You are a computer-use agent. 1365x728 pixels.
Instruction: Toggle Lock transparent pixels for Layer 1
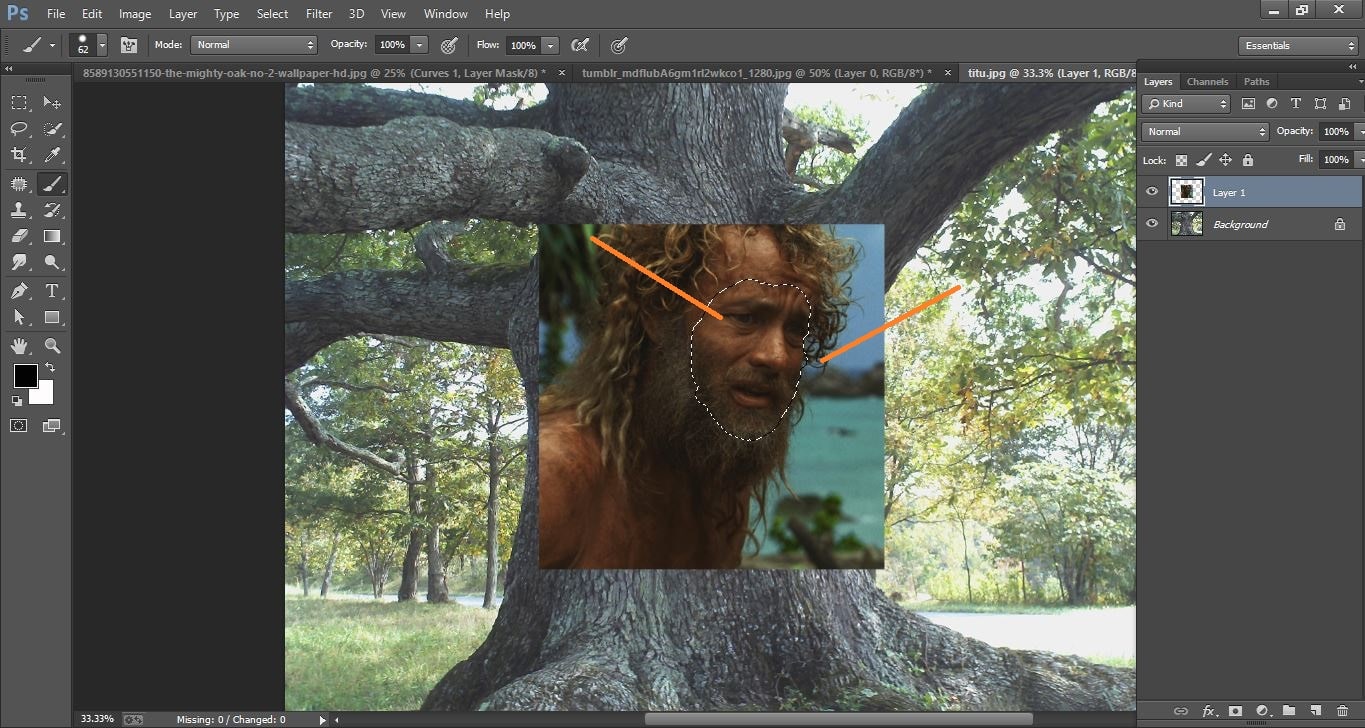(1180, 159)
